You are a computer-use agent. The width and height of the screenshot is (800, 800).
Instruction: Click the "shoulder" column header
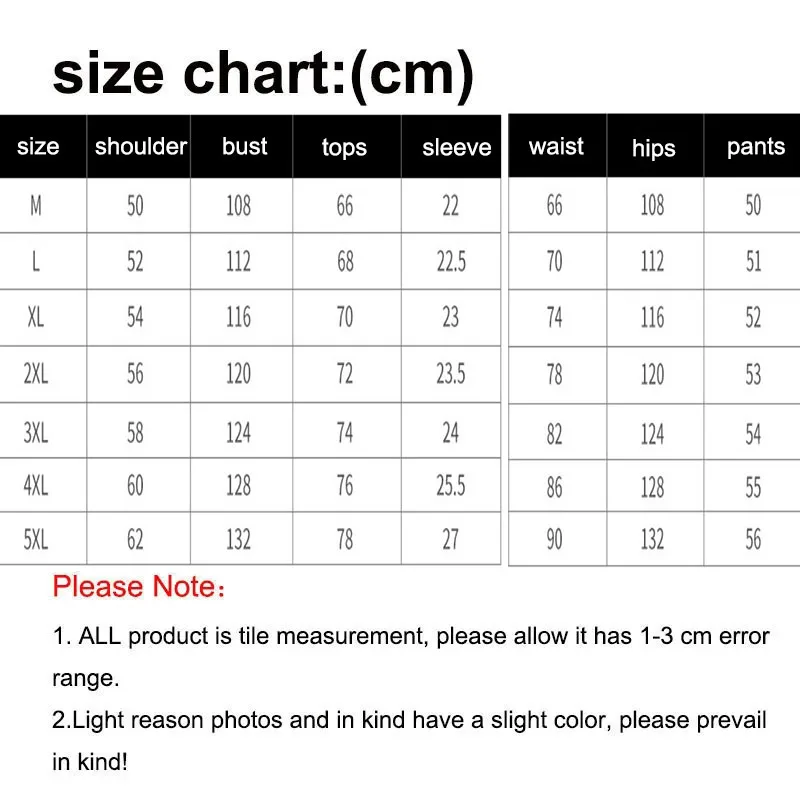click(140, 147)
